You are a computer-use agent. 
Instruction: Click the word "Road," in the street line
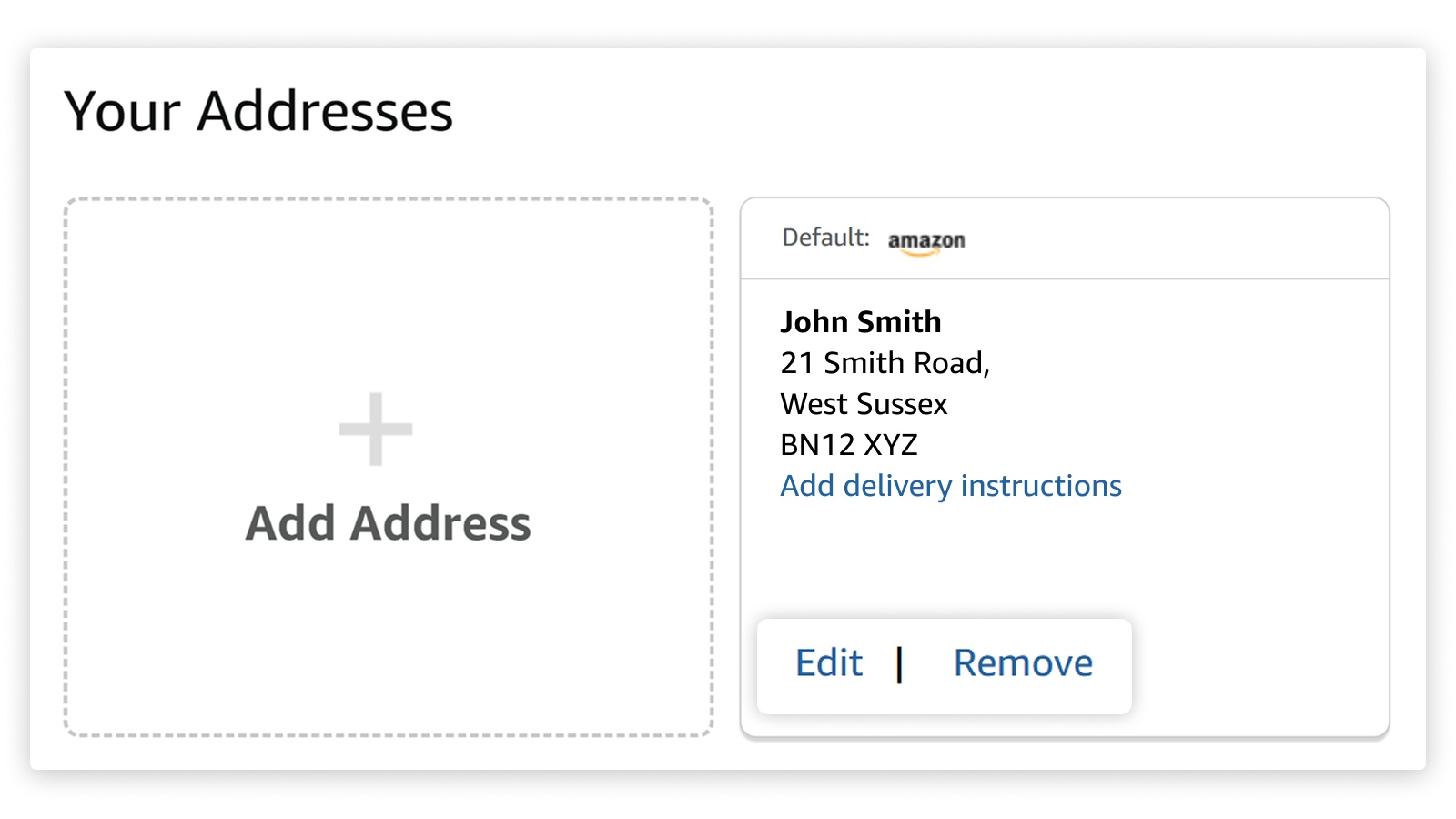(952, 363)
